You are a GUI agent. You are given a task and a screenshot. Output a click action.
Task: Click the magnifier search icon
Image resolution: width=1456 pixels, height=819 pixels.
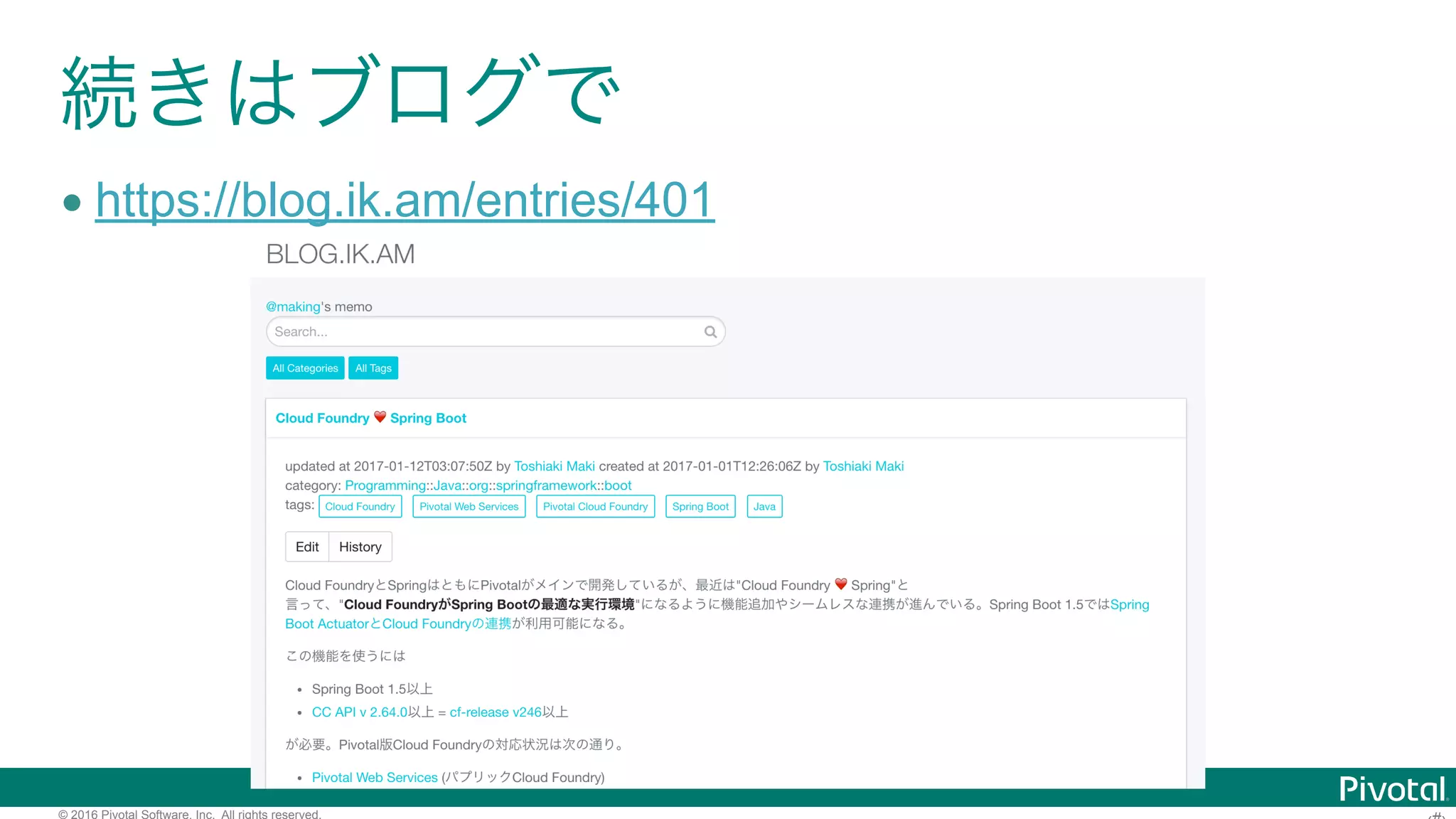pos(710,332)
